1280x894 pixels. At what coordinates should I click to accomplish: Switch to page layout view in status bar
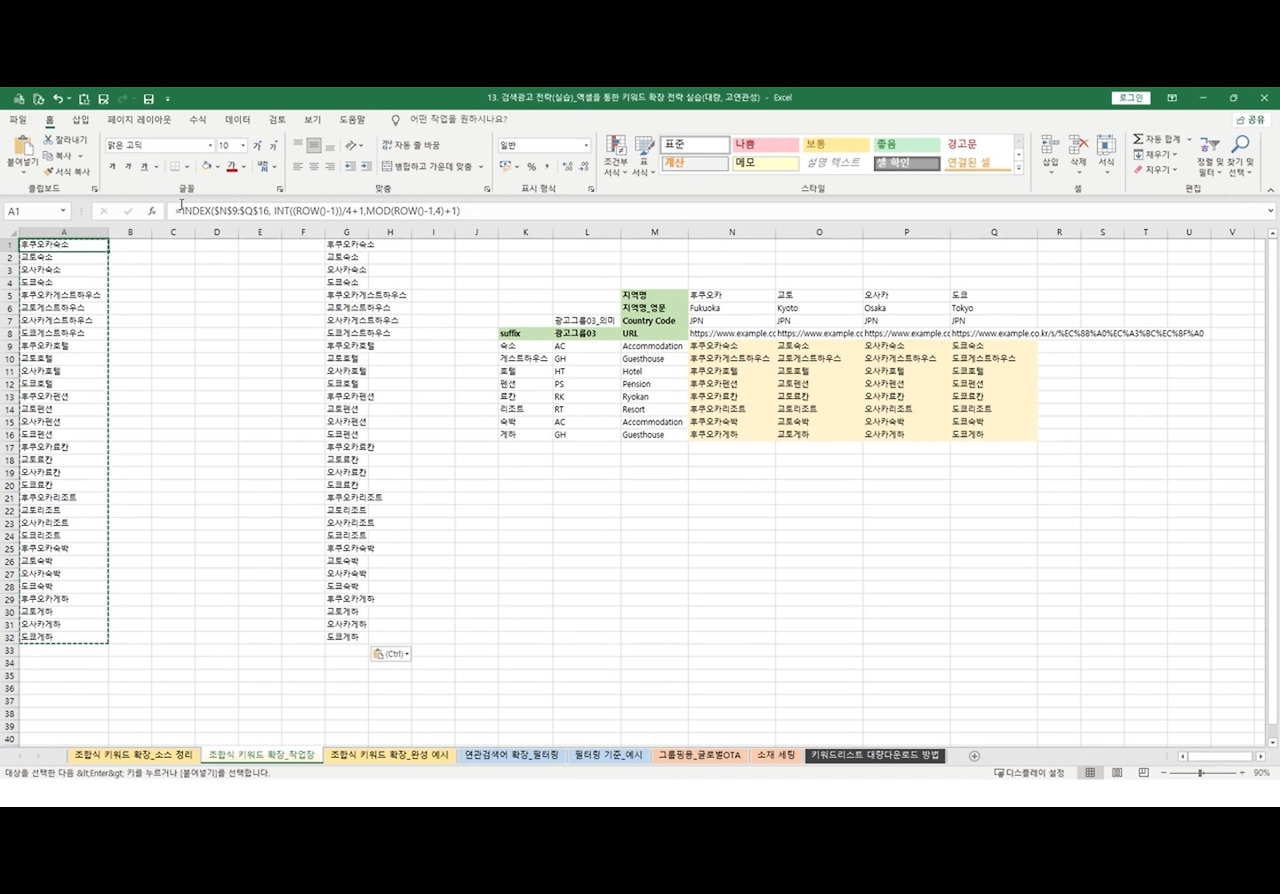1116,773
